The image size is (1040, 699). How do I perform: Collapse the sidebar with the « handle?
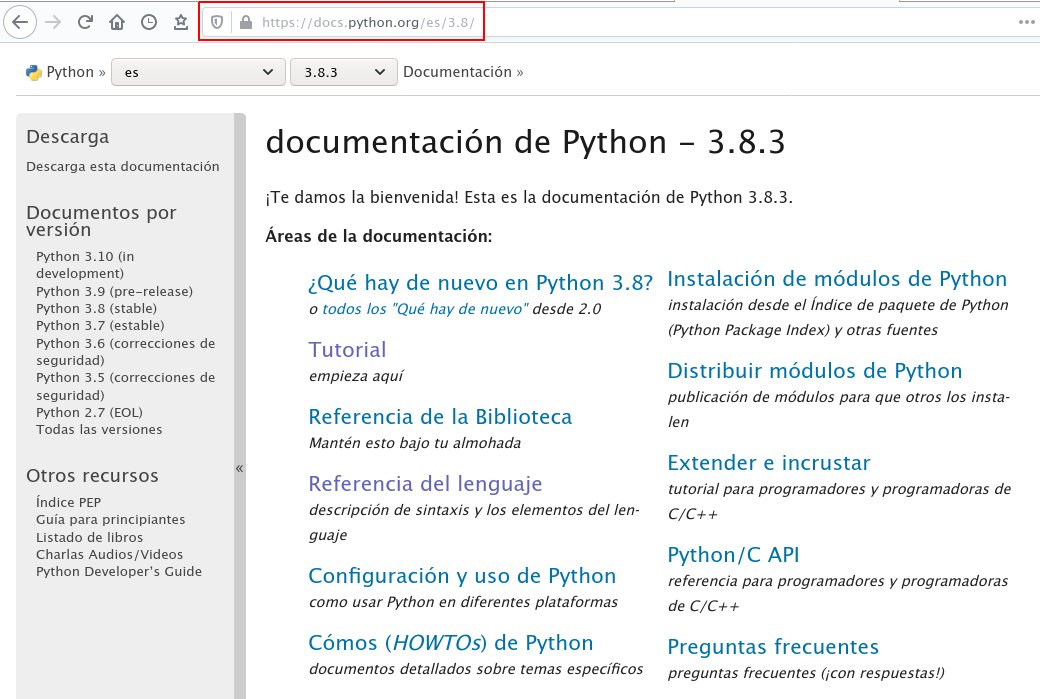(x=239, y=468)
